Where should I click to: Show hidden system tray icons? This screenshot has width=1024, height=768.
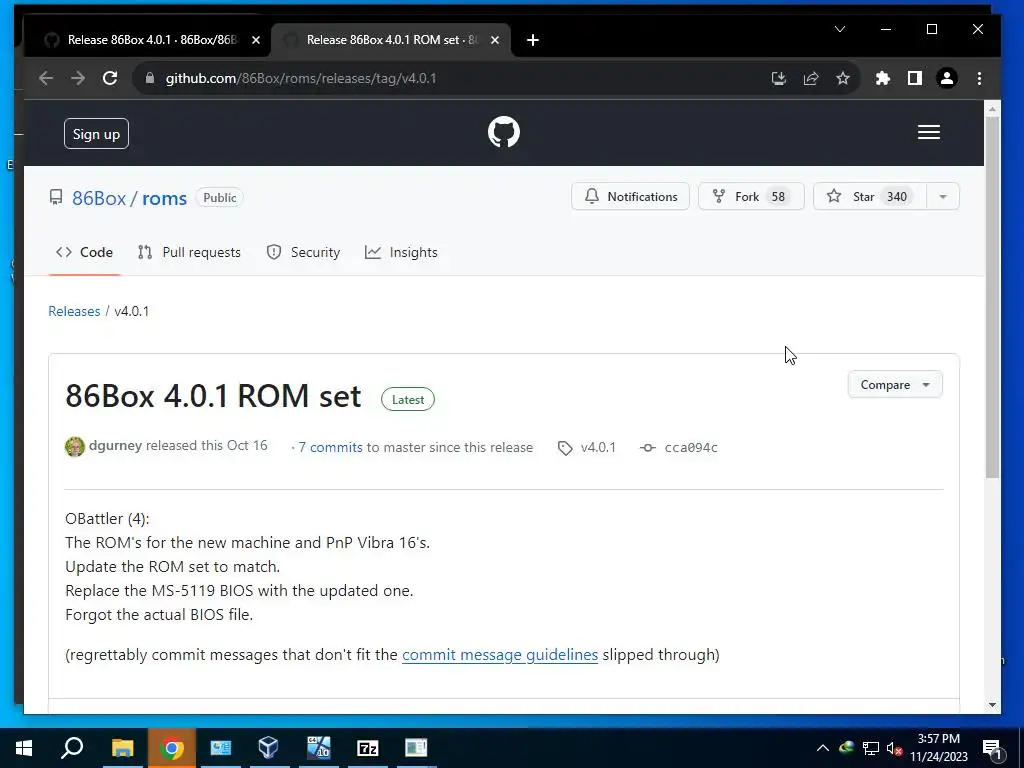pyautogui.click(x=823, y=748)
